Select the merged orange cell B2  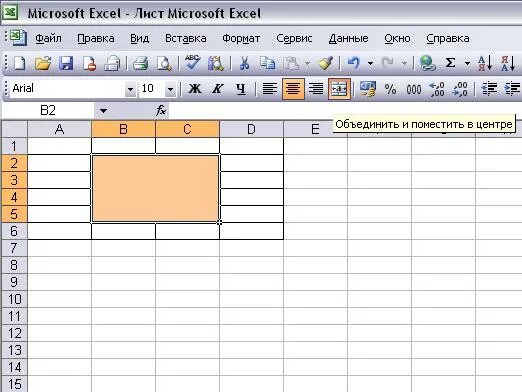click(x=155, y=188)
